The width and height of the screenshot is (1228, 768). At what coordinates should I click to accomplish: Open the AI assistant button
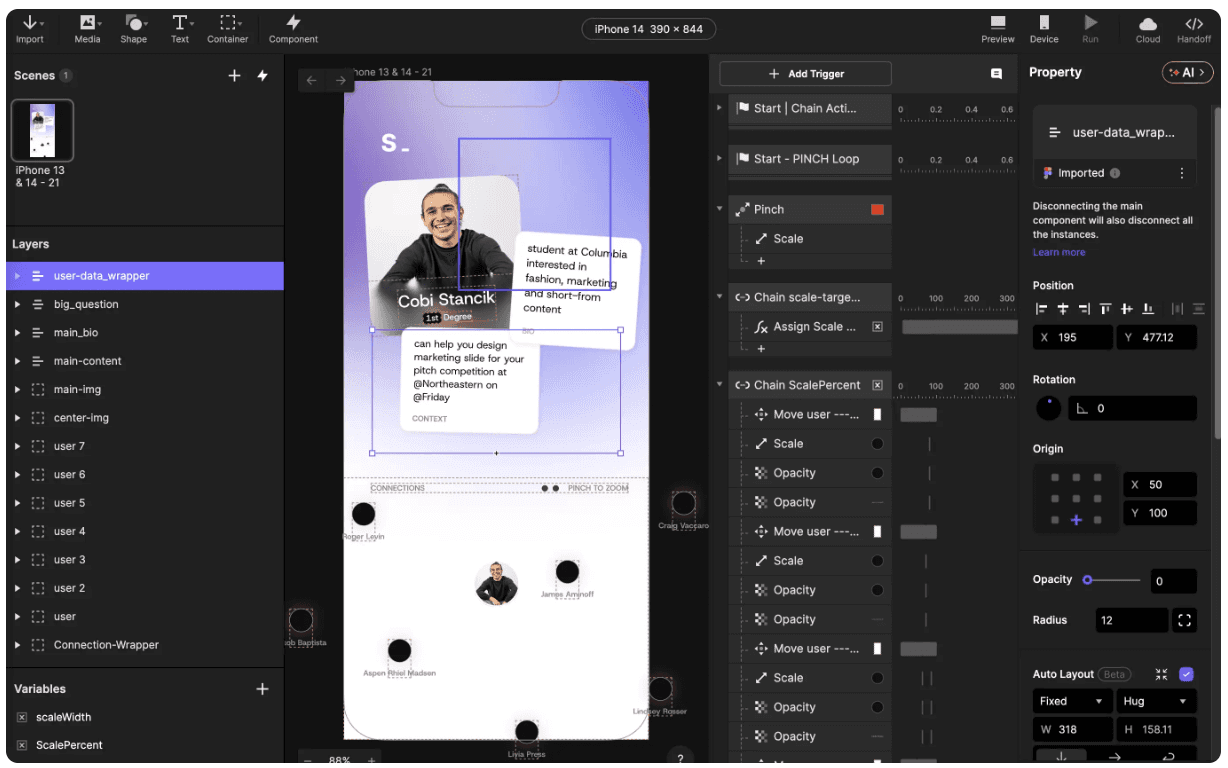[x=1188, y=72]
